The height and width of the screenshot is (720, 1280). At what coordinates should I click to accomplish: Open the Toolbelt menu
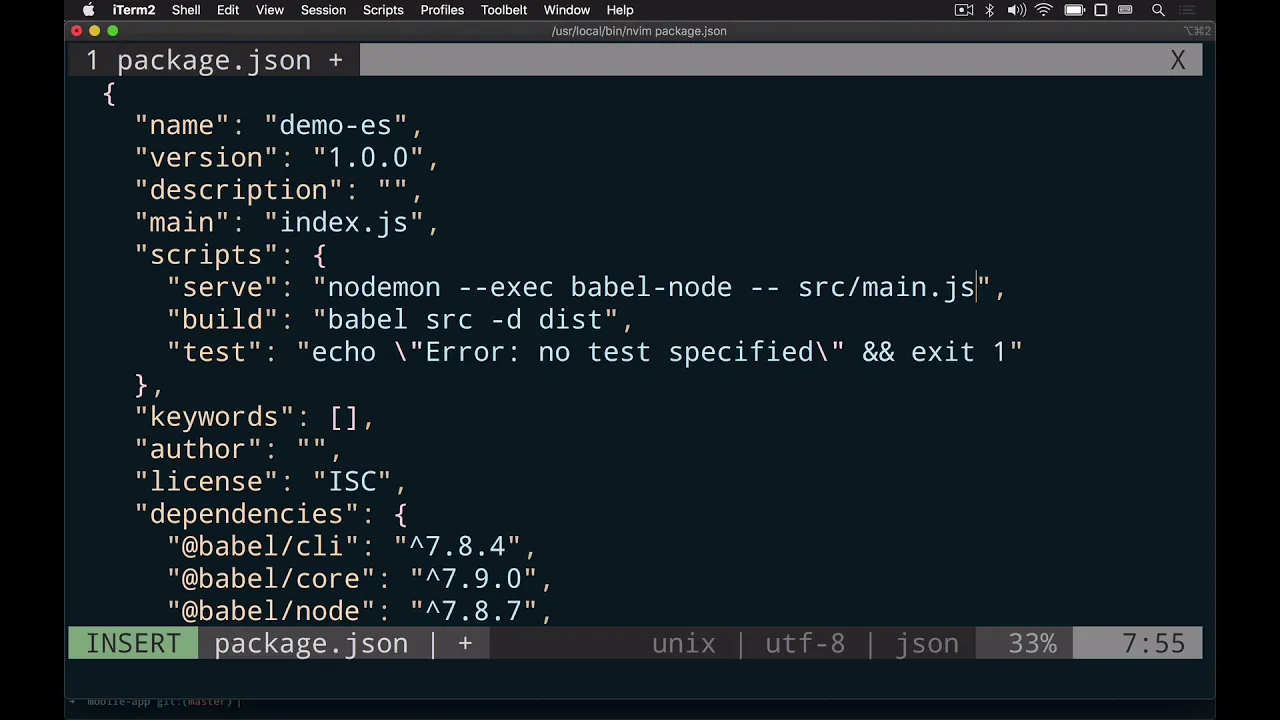pos(504,10)
